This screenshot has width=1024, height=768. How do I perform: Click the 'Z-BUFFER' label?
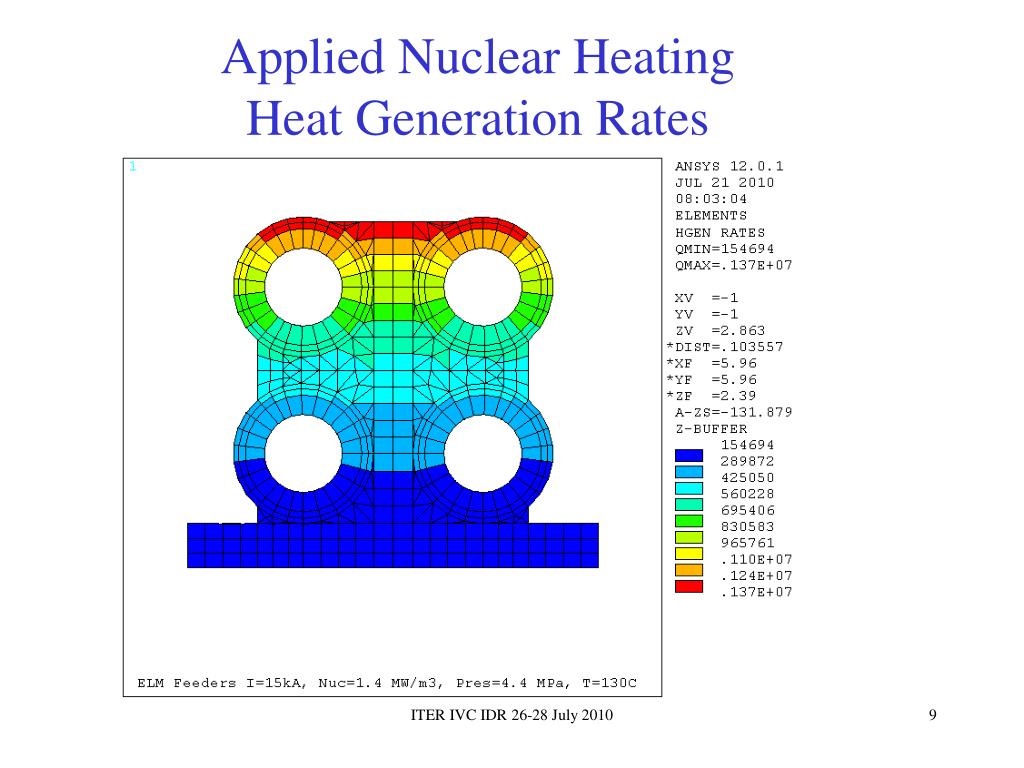711,429
